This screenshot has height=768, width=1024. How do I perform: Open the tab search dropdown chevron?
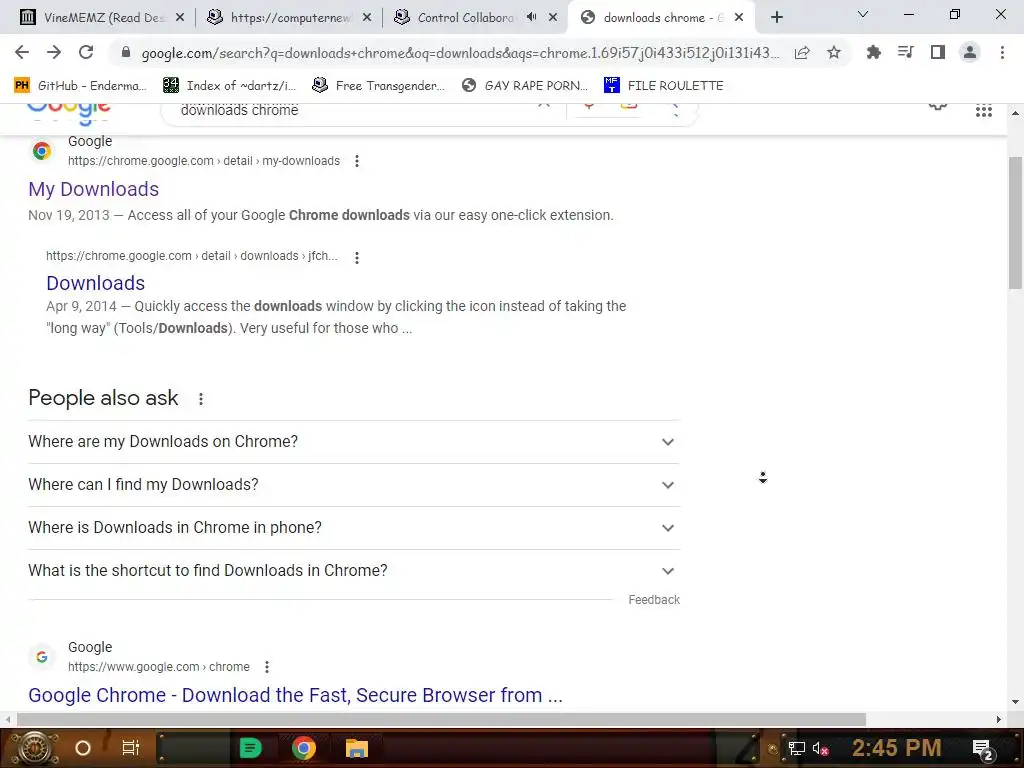click(x=863, y=14)
